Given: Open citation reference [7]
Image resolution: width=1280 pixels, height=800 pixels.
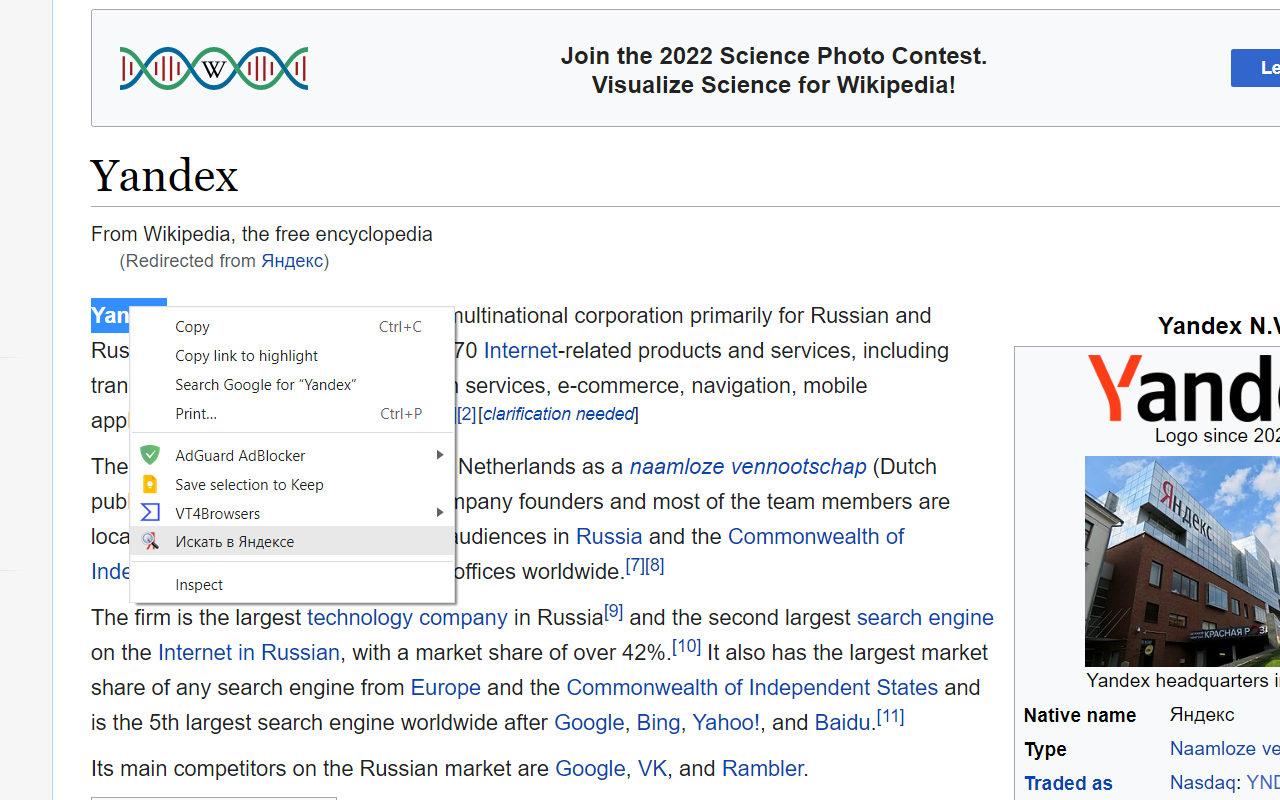Looking at the screenshot, I should (x=635, y=565).
